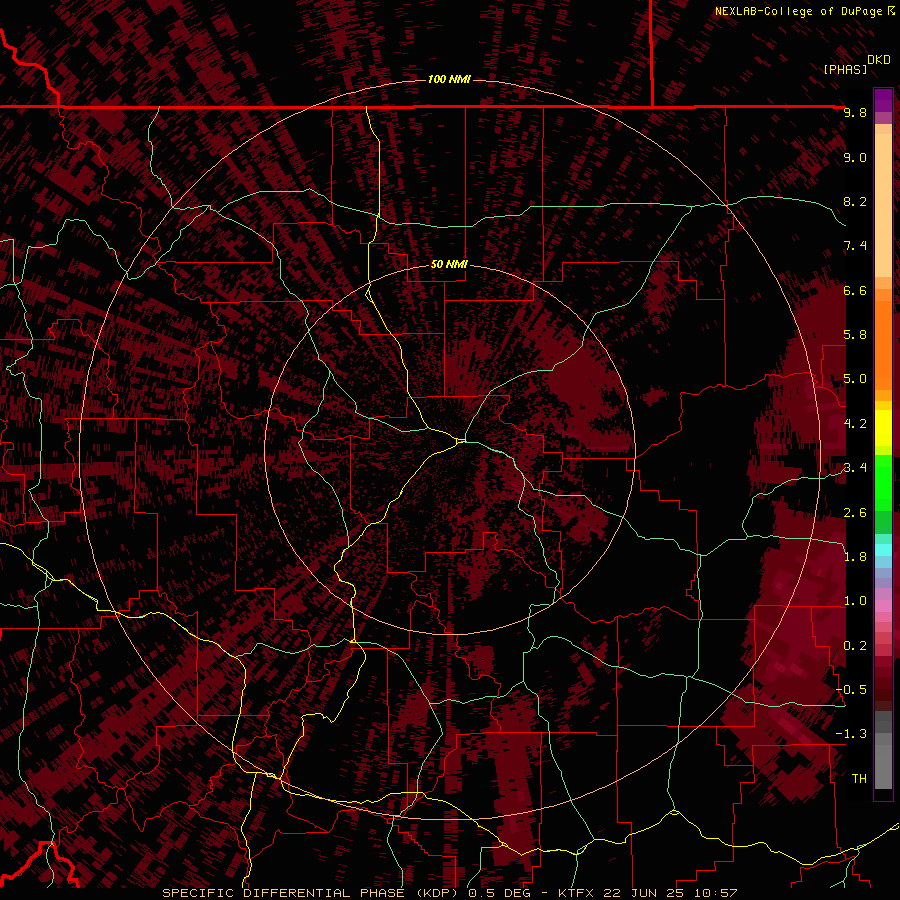Select the 2.6 scale value
Viewport: 900px width, 900px height.
click(x=855, y=513)
